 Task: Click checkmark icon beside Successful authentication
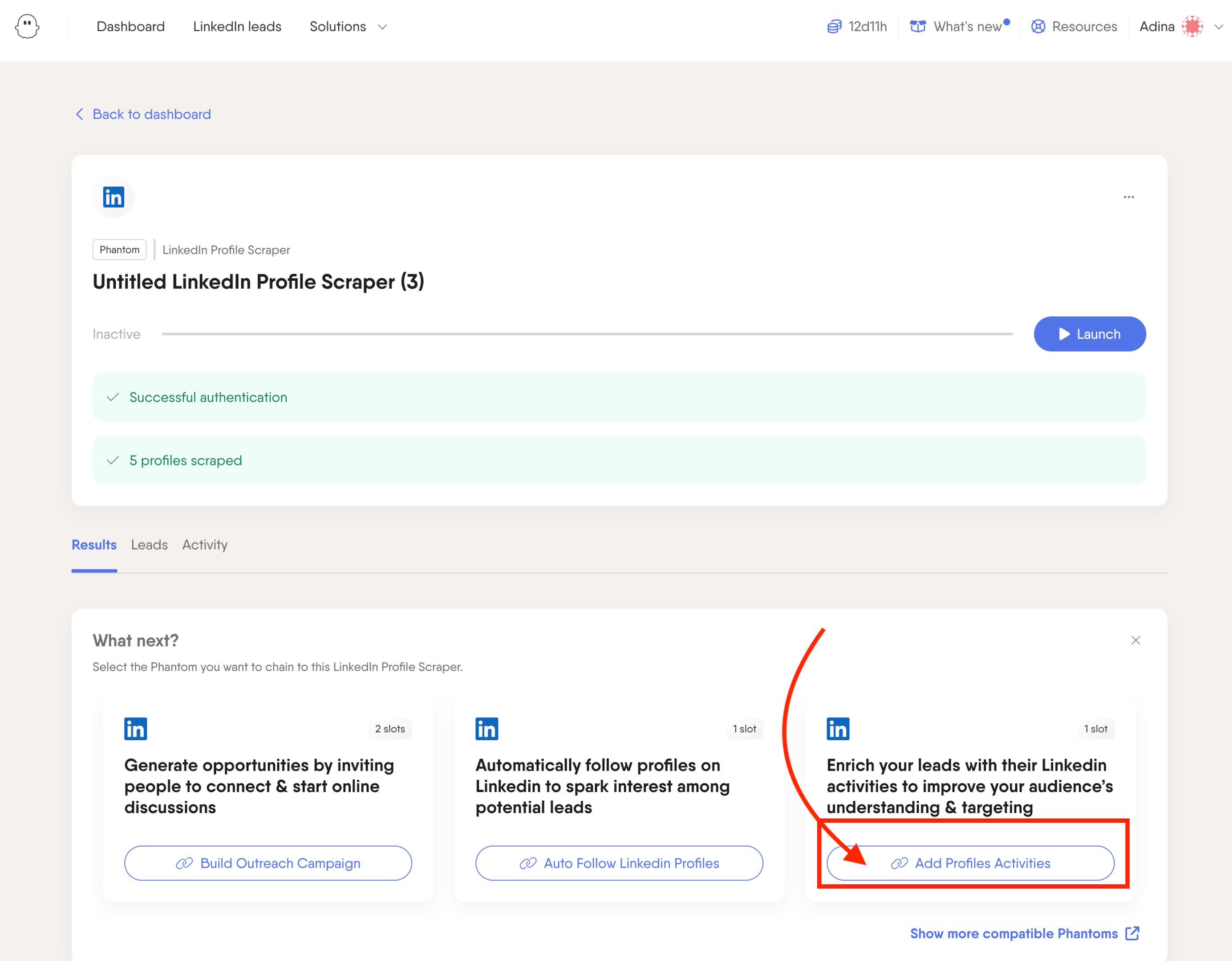coord(113,397)
